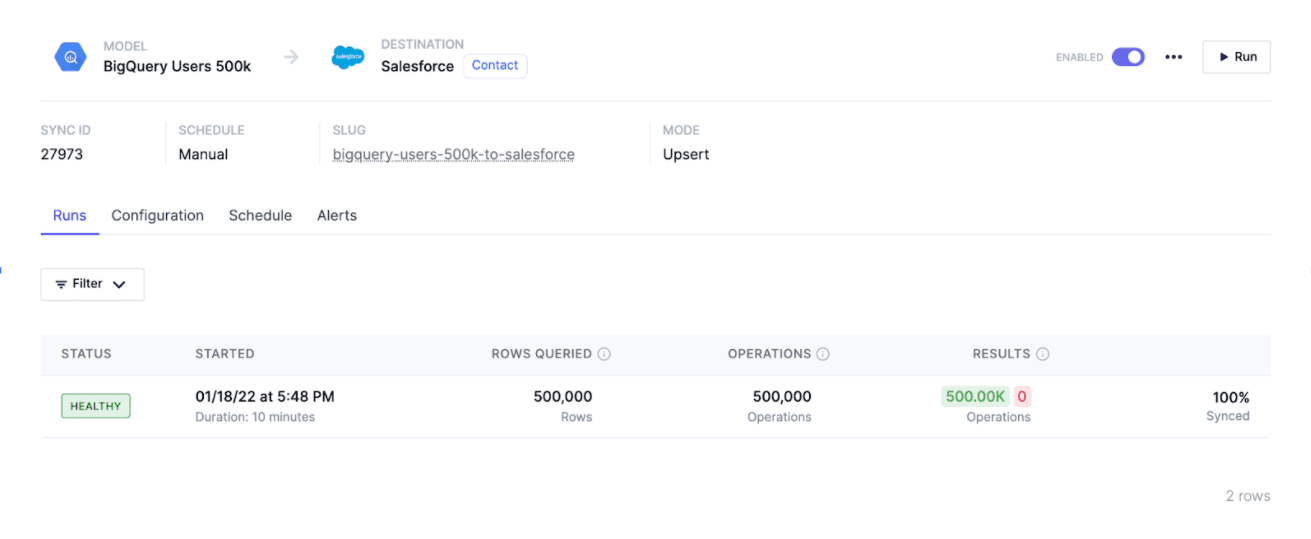Click the filter lines icon

[61, 284]
